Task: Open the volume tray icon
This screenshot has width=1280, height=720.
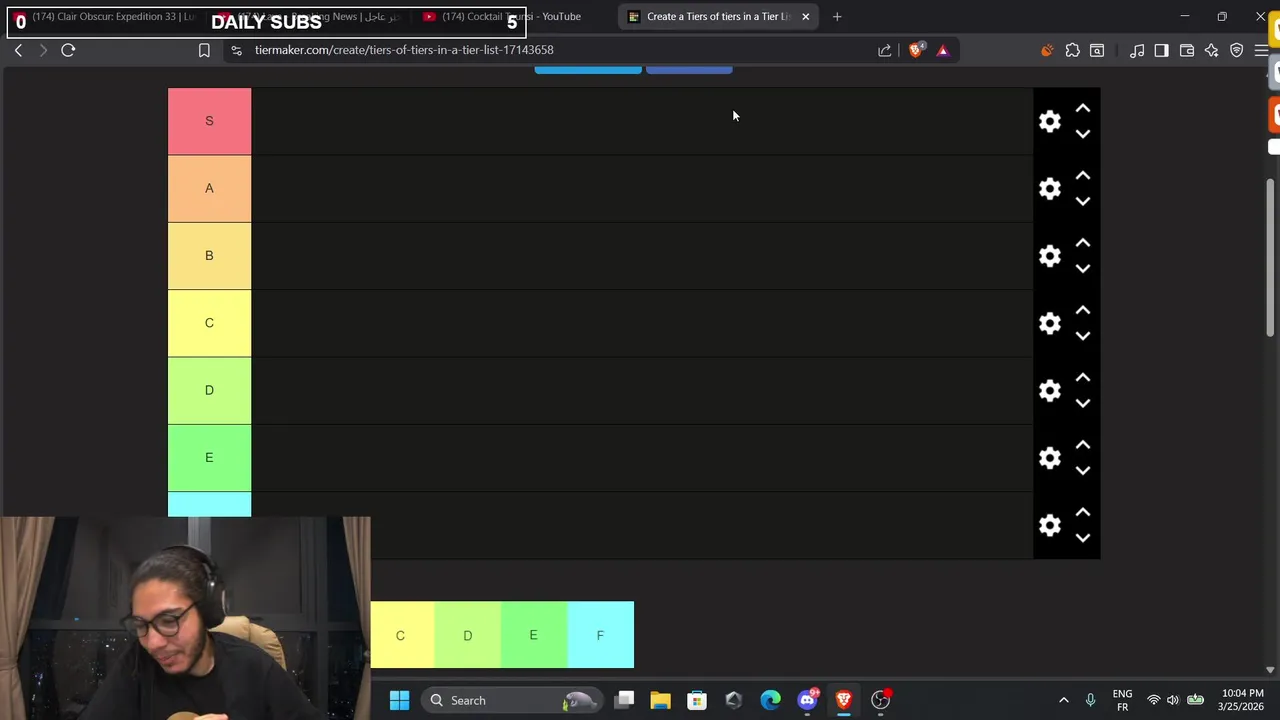Action: pyautogui.click(x=1172, y=700)
